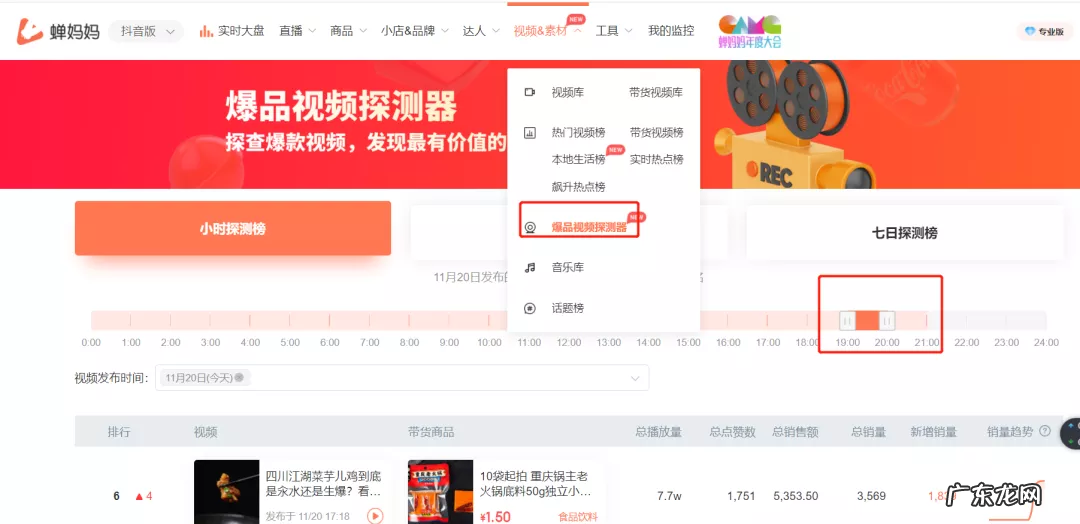The width and height of the screenshot is (1080, 524).
Task: Click the 蝉妈妈年度大会 banner logo
Action: click(x=749, y=31)
